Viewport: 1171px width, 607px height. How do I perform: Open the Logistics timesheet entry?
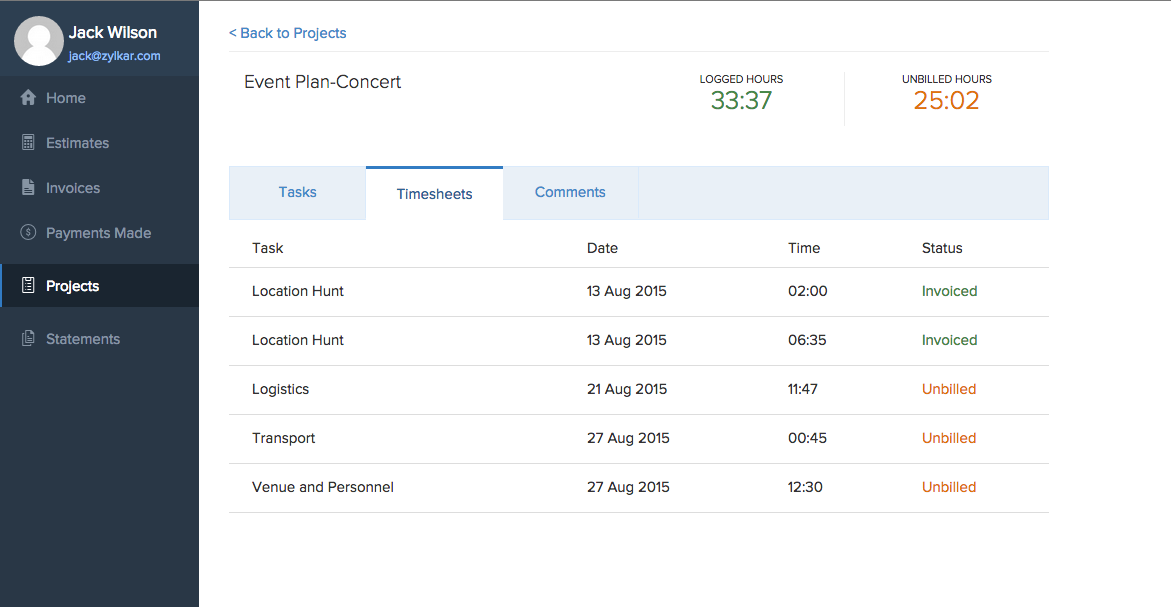click(280, 389)
